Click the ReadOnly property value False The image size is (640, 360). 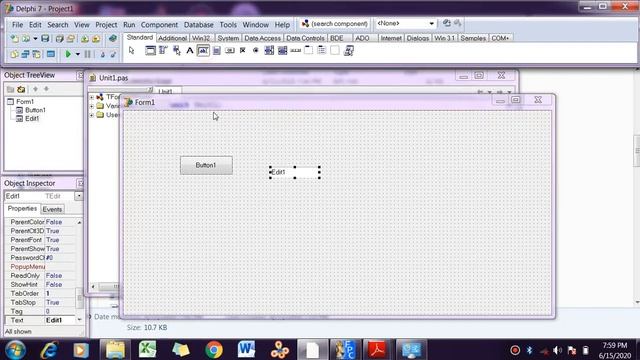tap(60, 276)
